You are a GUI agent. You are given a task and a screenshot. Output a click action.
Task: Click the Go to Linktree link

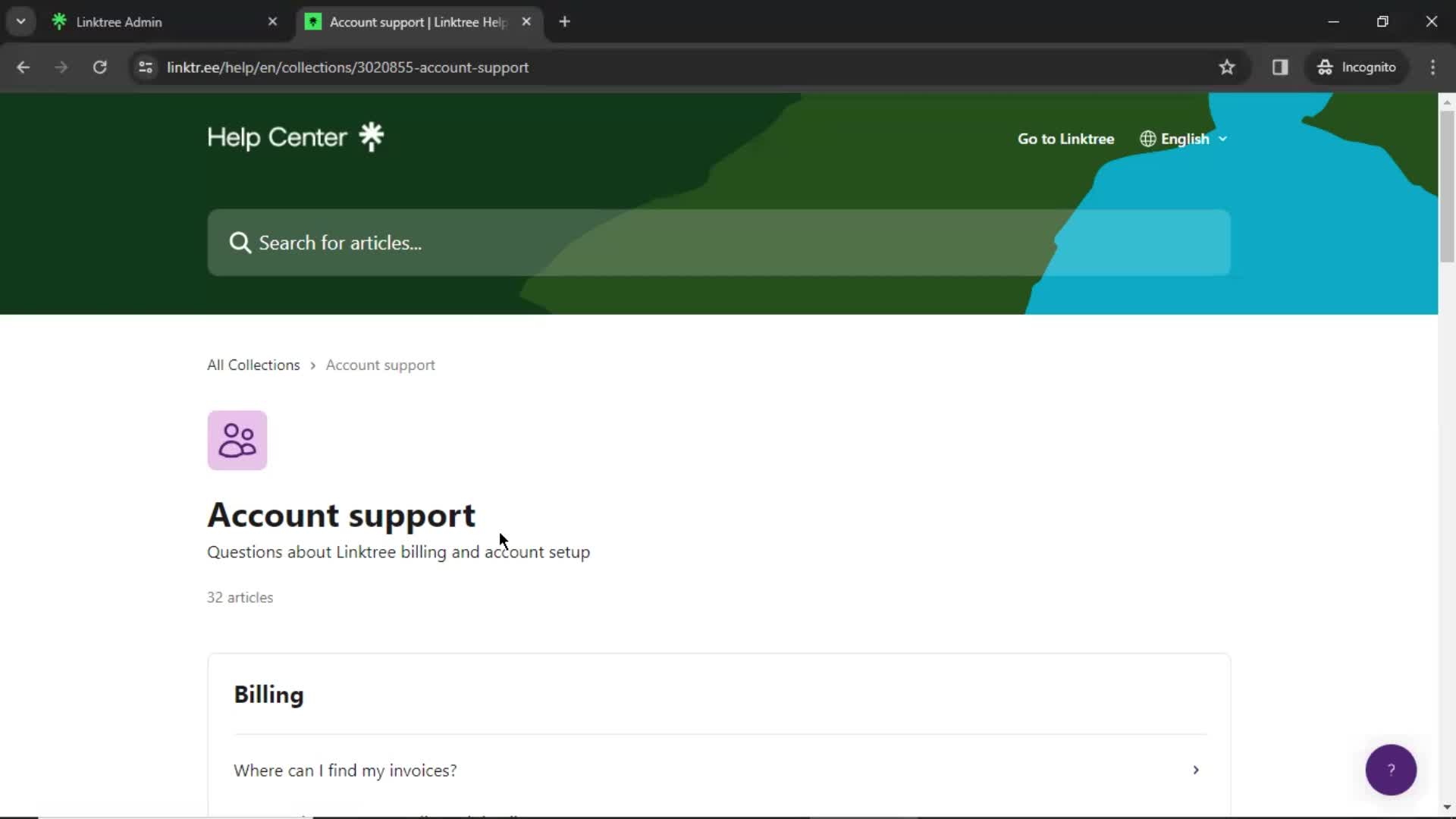point(1065,139)
